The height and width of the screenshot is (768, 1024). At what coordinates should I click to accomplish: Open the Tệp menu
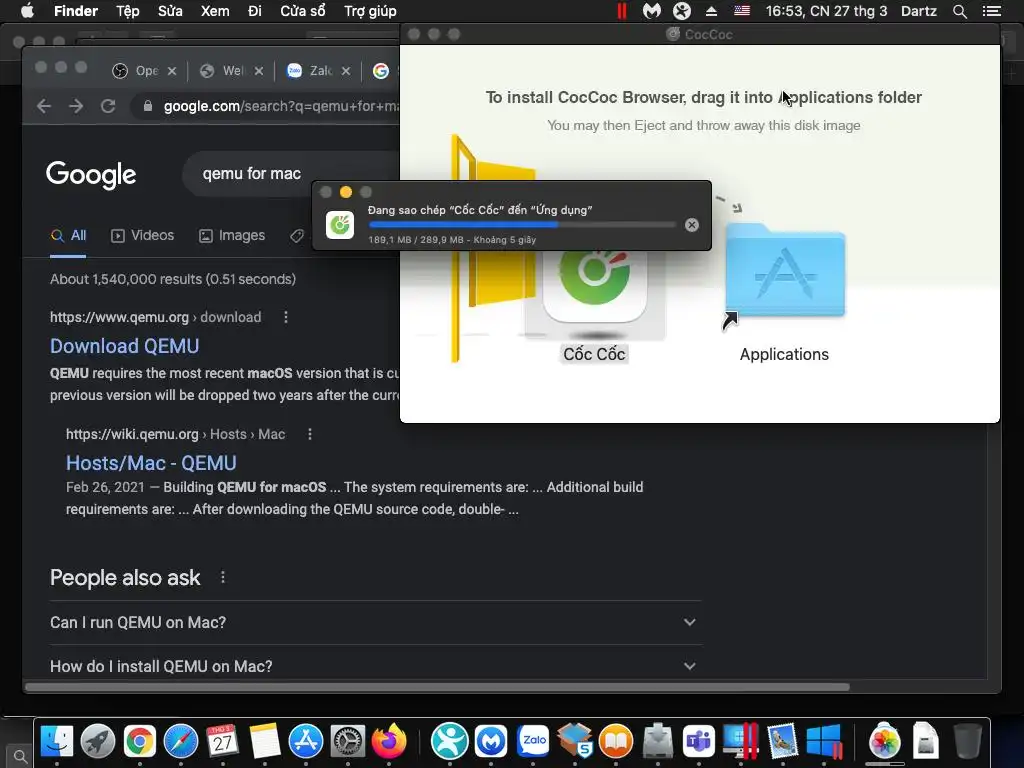128,11
